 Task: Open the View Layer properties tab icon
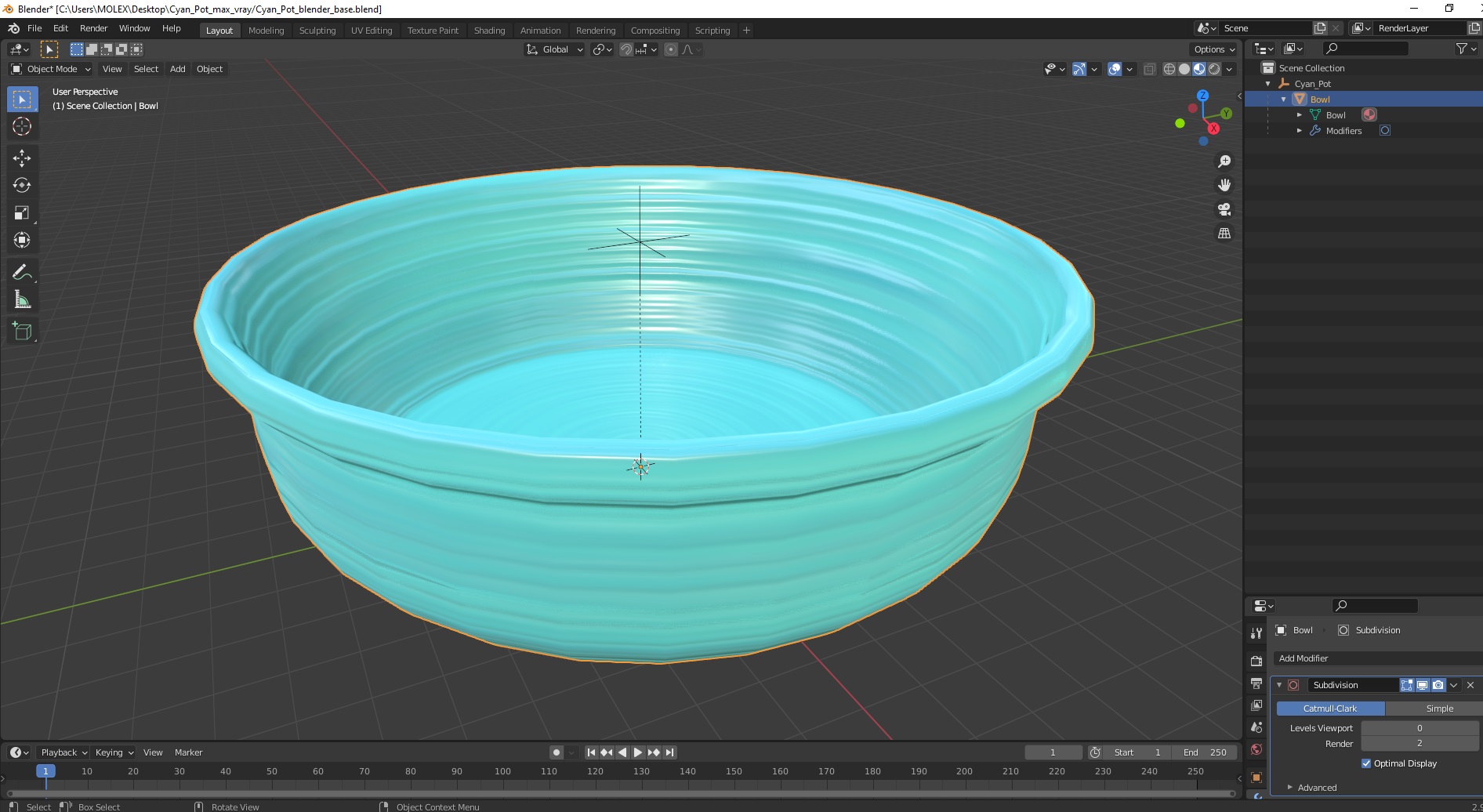coord(1256,705)
